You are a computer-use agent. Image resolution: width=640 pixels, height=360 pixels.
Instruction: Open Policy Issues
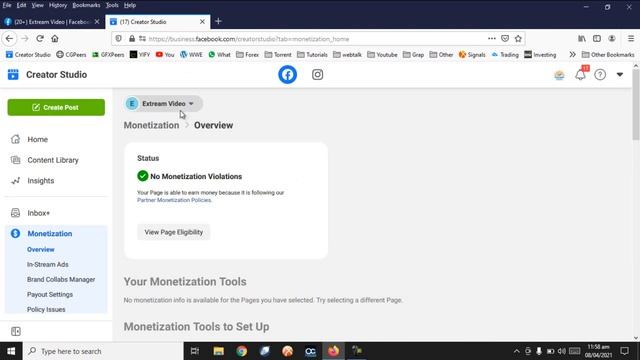click(46, 309)
